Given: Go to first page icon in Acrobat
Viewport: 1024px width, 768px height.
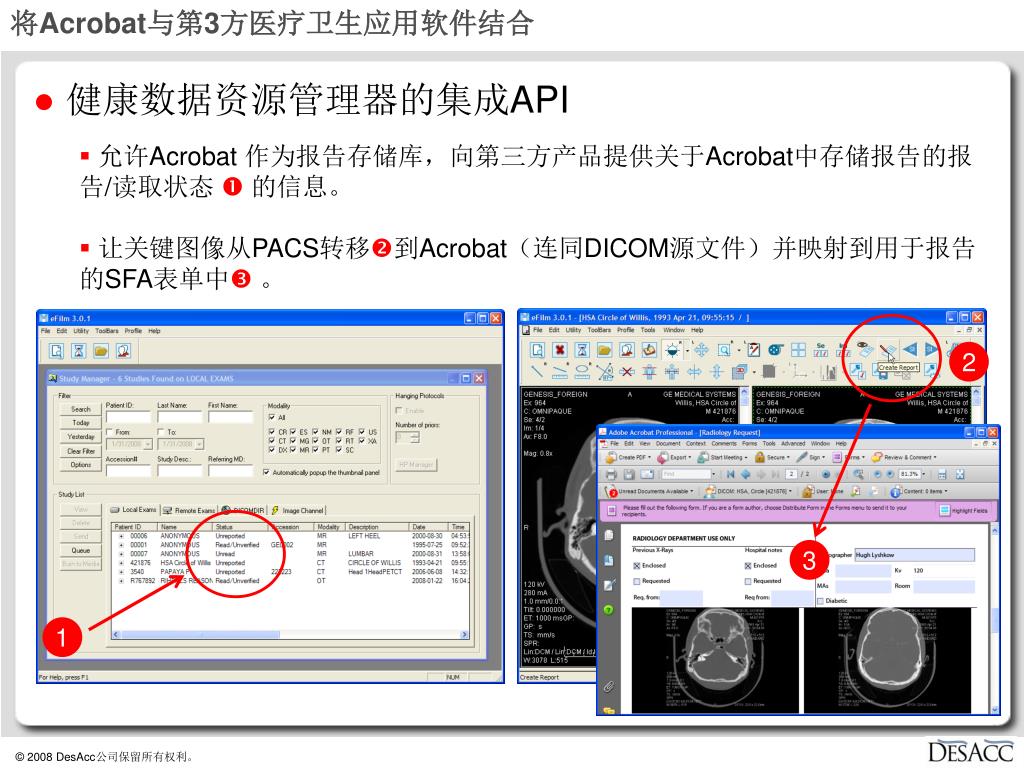Looking at the screenshot, I should tap(730, 474).
